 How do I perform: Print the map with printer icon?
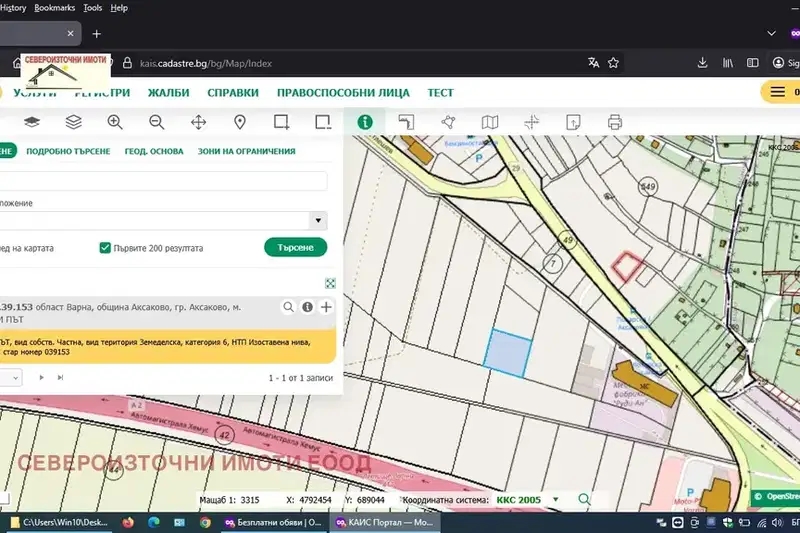[x=615, y=122]
